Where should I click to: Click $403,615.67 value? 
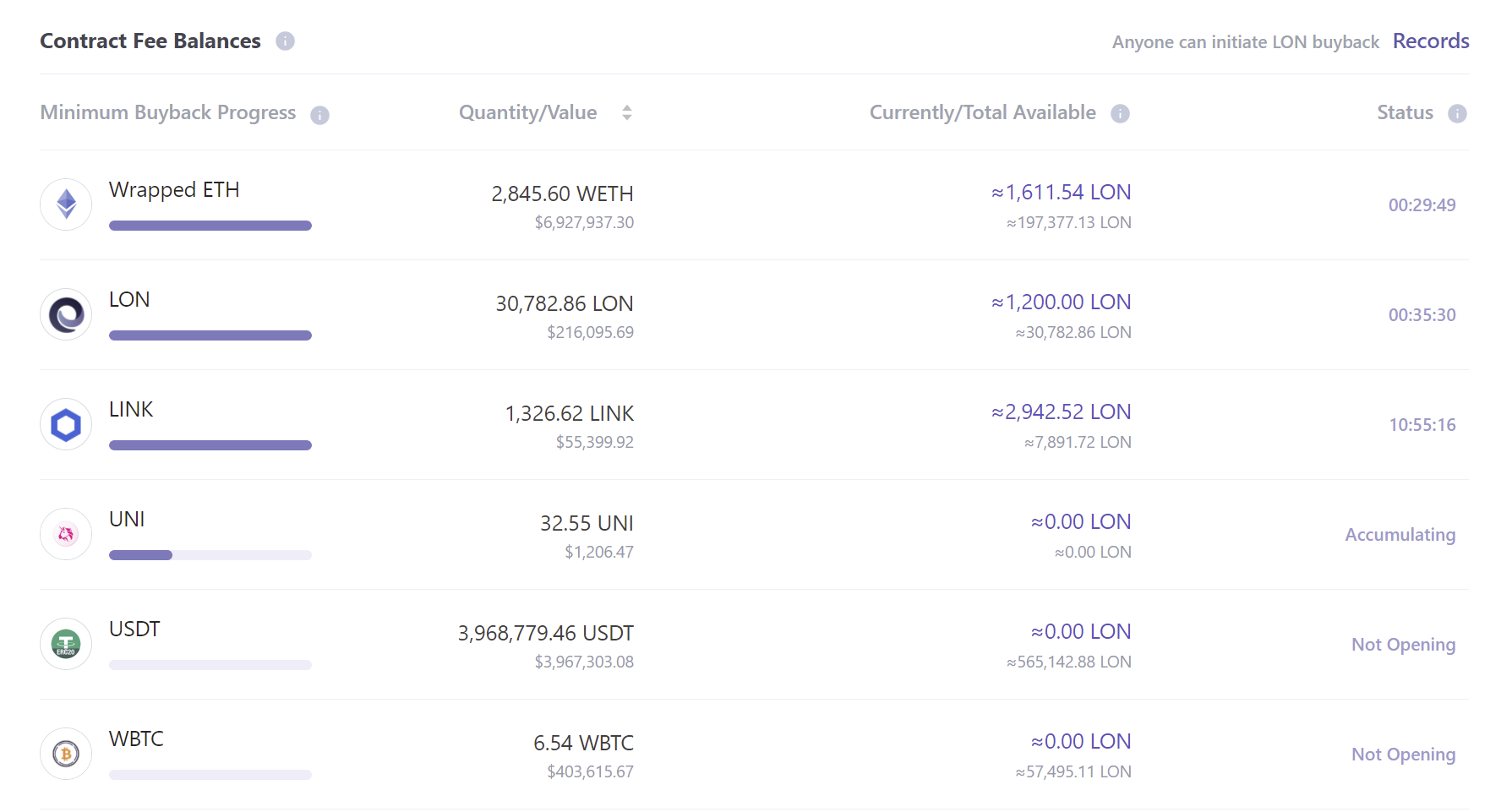click(590, 771)
